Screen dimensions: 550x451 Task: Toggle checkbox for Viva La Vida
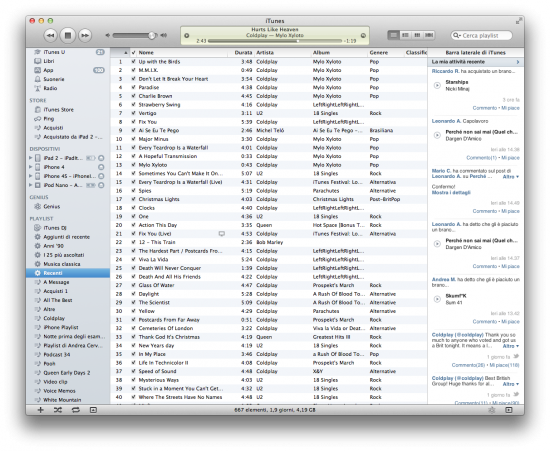pyautogui.click(x=133, y=260)
